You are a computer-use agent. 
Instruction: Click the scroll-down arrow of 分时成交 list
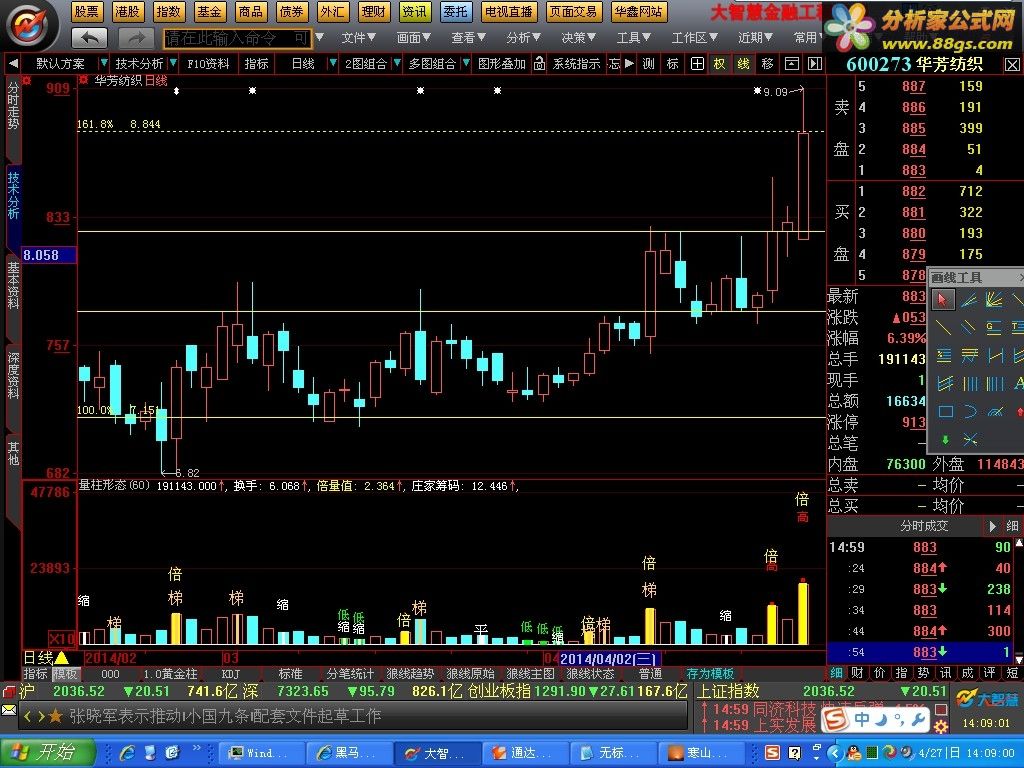click(1019, 660)
